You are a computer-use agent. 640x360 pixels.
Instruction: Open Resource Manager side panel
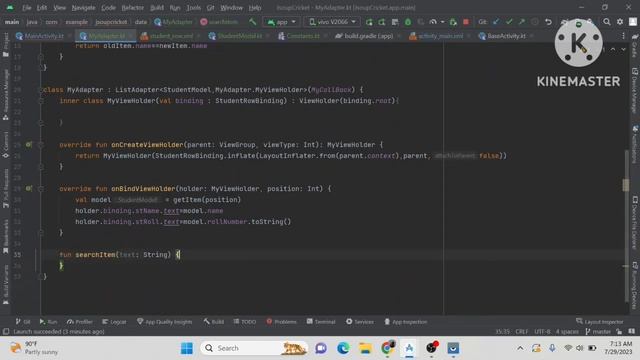(x=6, y=94)
